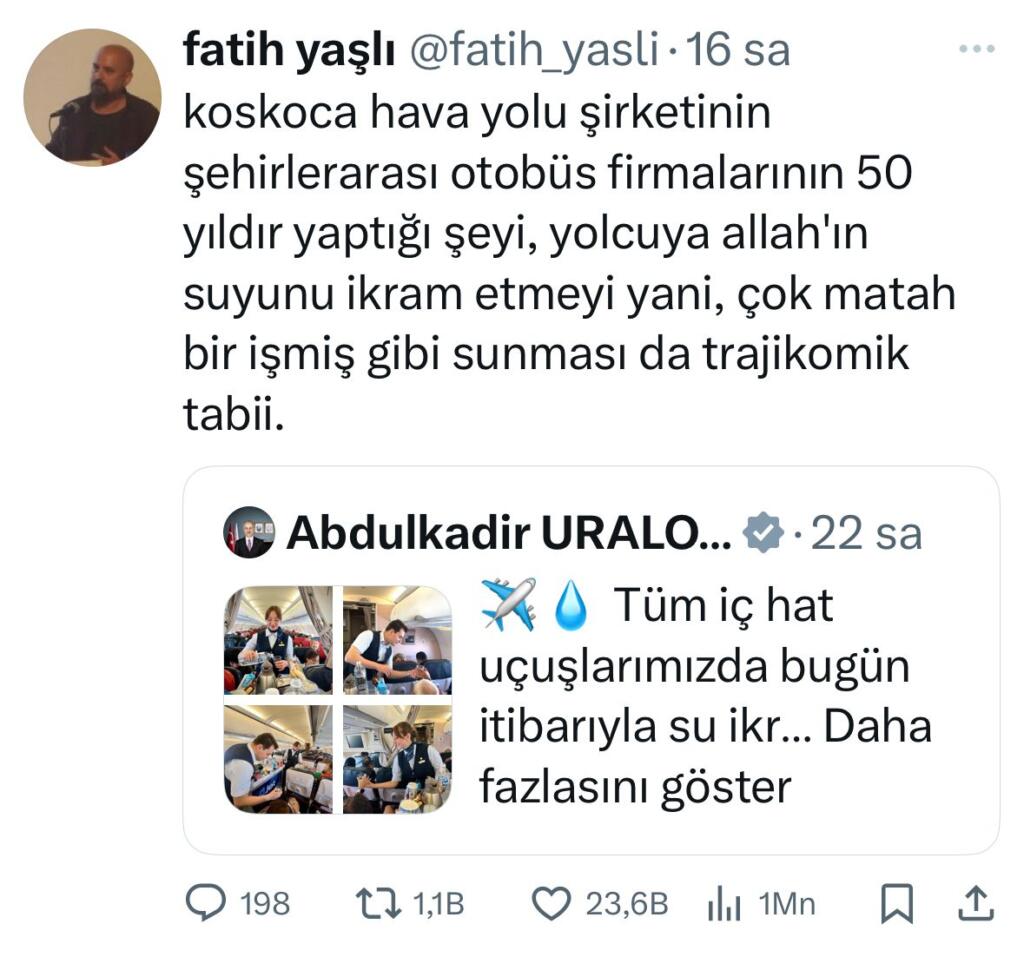Open Abdulkadir URALO... quoted author name

[509, 533]
